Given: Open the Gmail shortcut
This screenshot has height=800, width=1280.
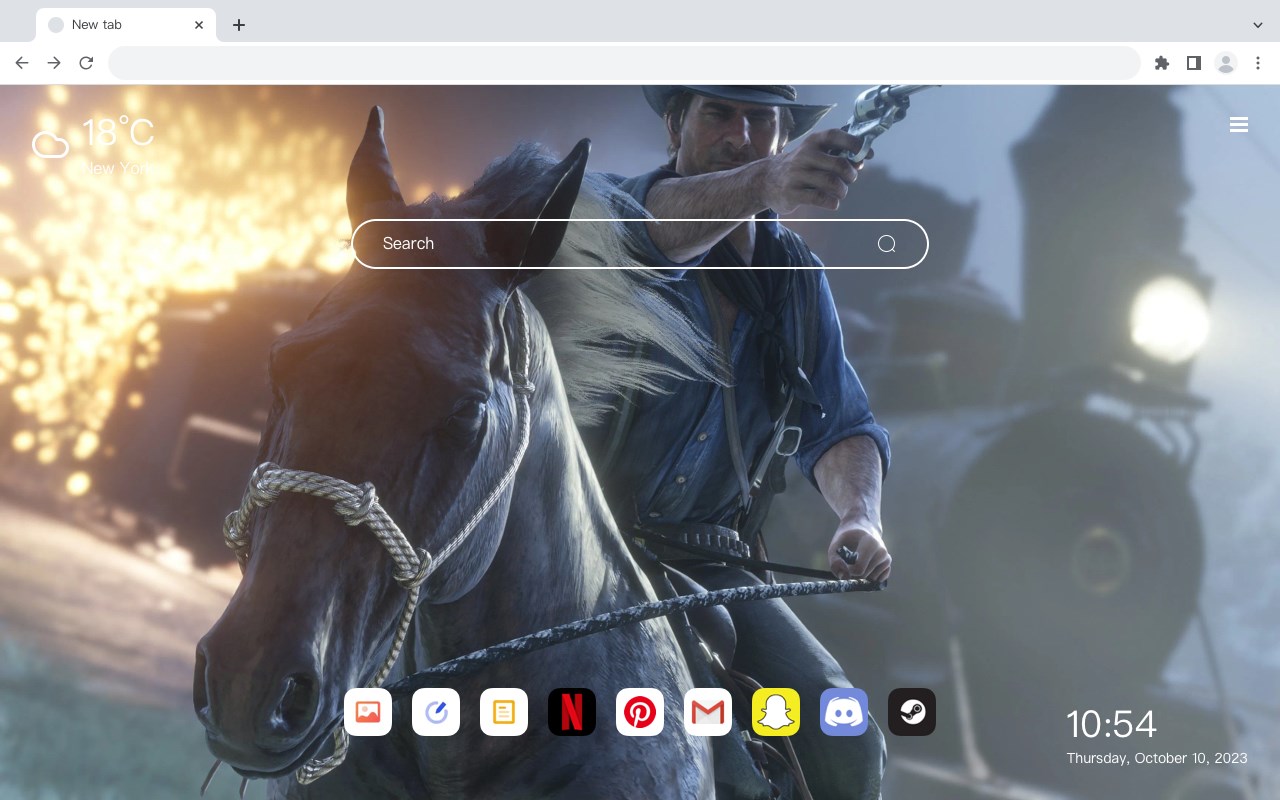Looking at the screenshot, I should [x=708, y=712].
